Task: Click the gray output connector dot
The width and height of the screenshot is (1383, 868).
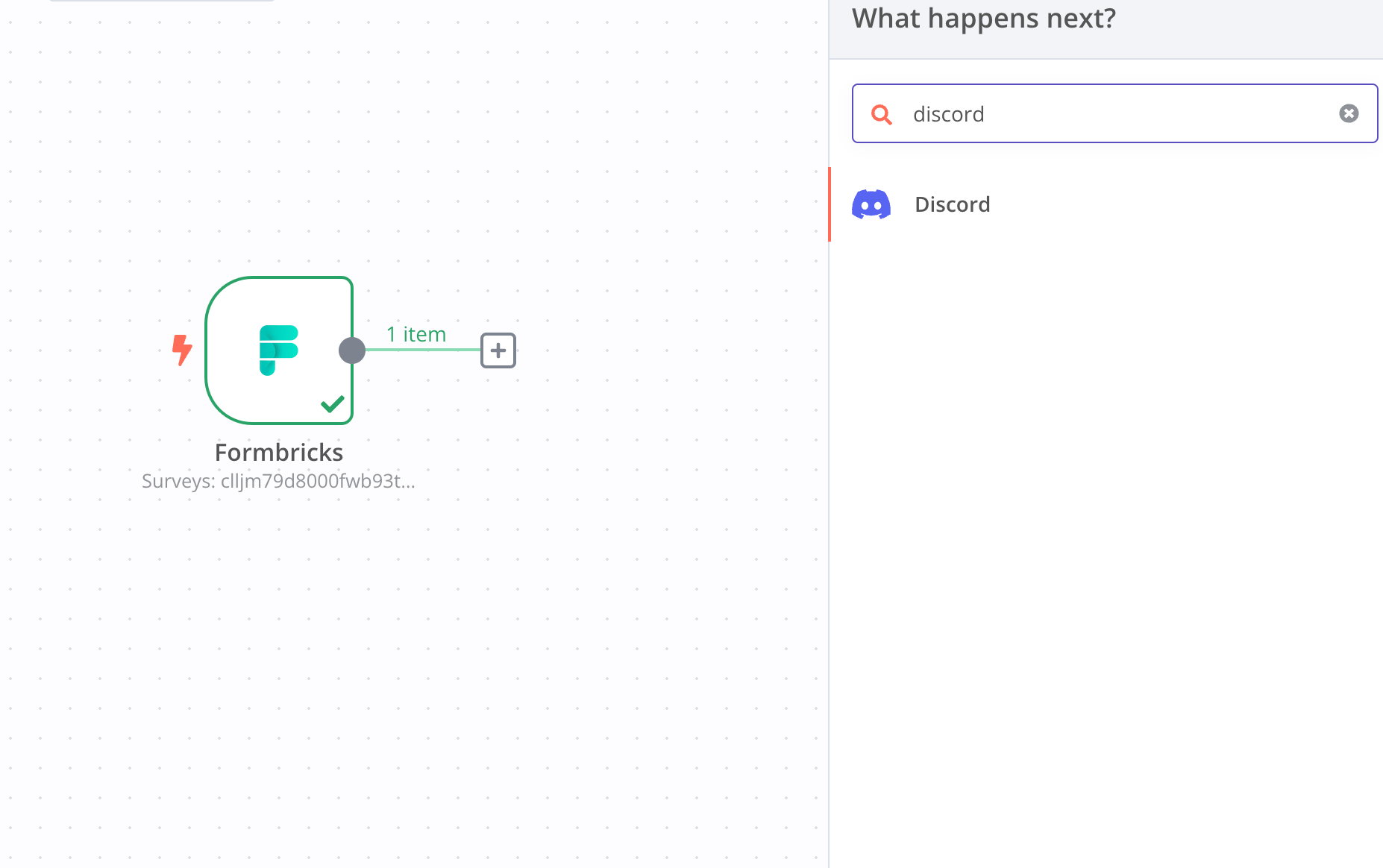Action: coord(352,350)
